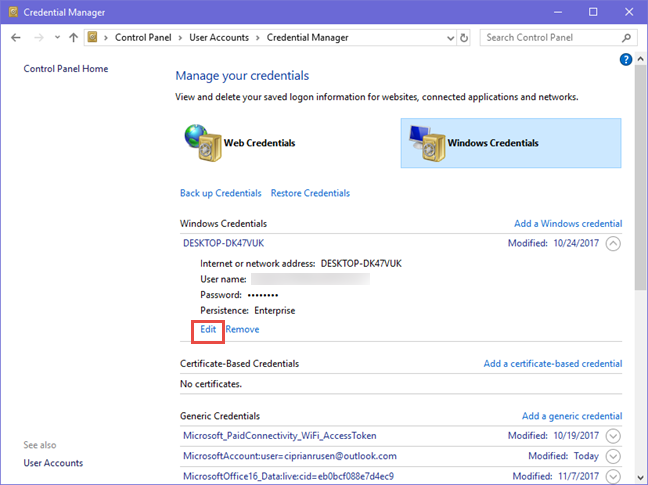The width and height of the screenshot is (648, 485).
Task: Click the Back navigation arrow
Action: (x=16, y=38)
